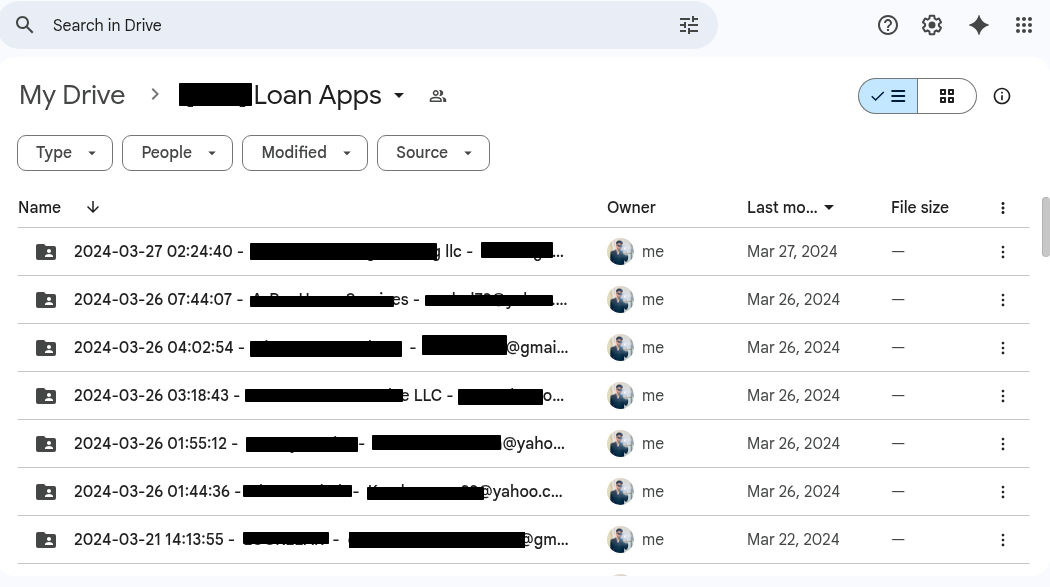This screenshot has height=587, width=1050.
Task: Open the People filter dropdown
Action: pyautogui.click(x=177, y=153)
